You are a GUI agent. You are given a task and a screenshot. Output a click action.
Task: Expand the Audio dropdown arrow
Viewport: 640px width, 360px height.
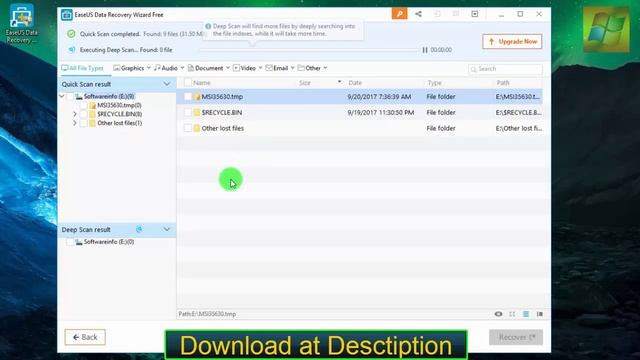pos(182,68)
